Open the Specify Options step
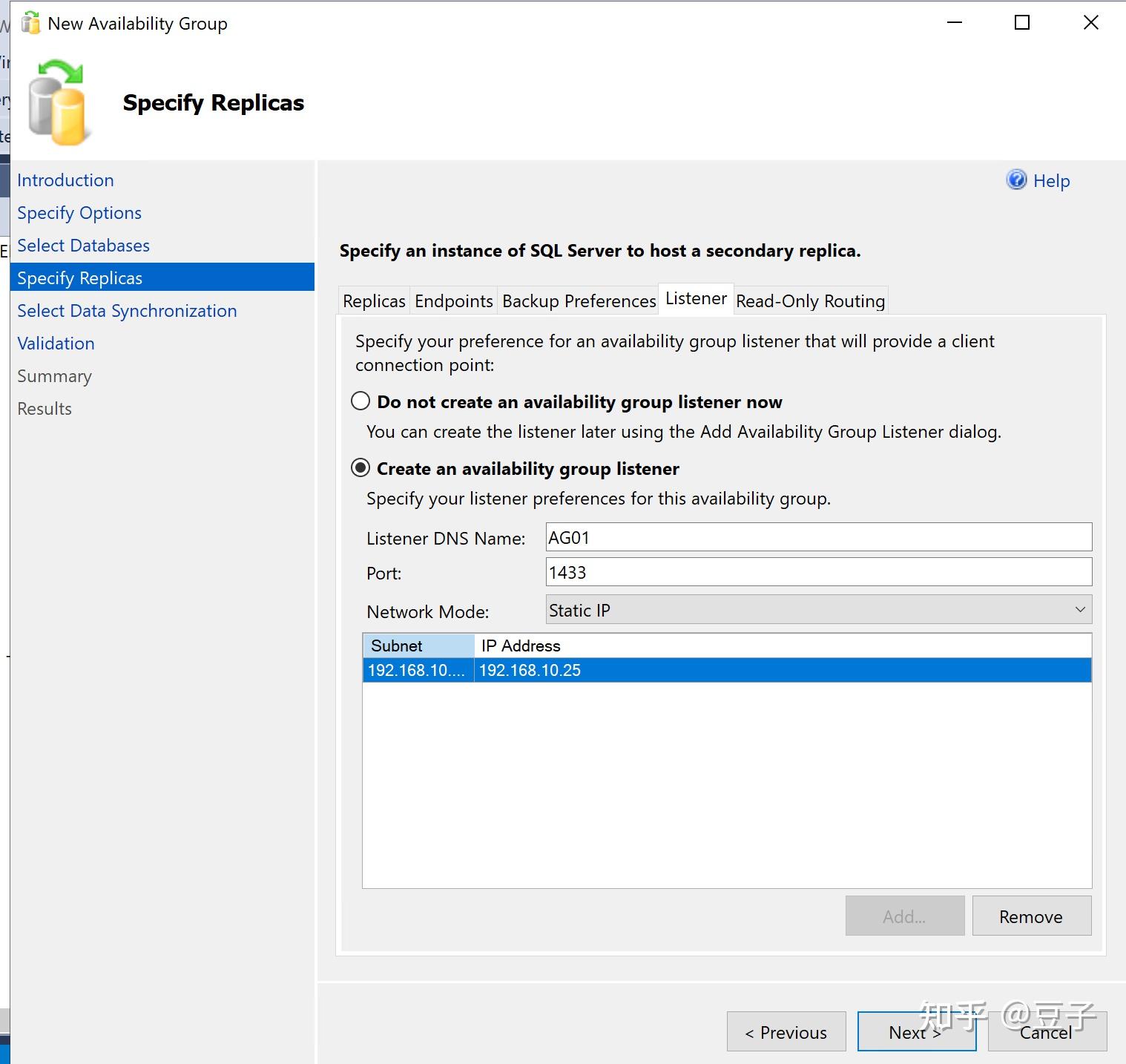 (x=79, y=212)
